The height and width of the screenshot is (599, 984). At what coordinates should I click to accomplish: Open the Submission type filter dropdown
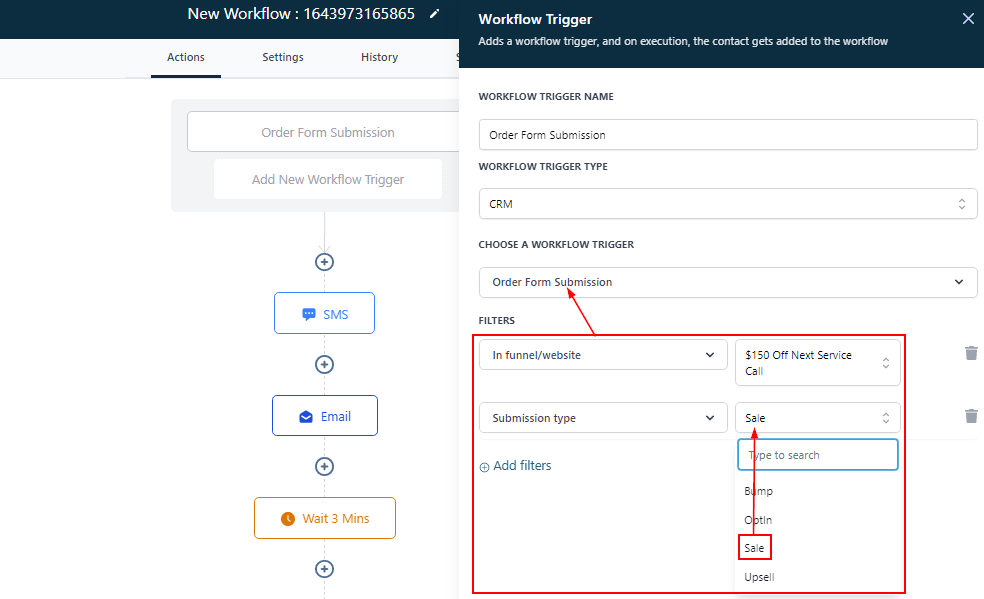tap(603, 418)
